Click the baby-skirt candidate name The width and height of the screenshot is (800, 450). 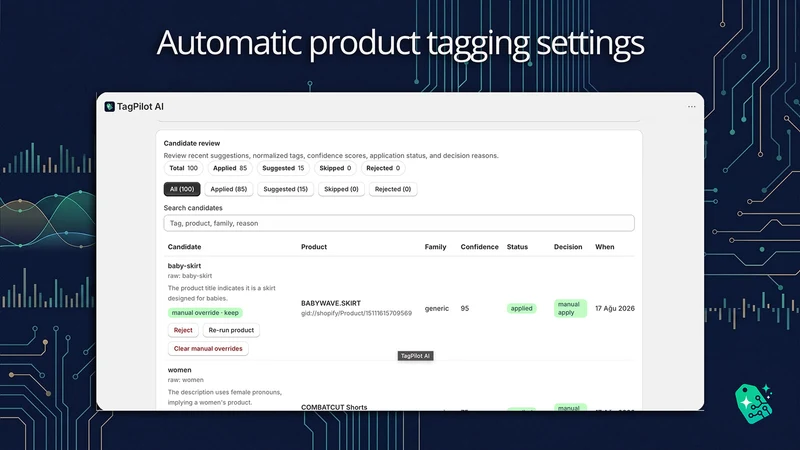point(184,266)
